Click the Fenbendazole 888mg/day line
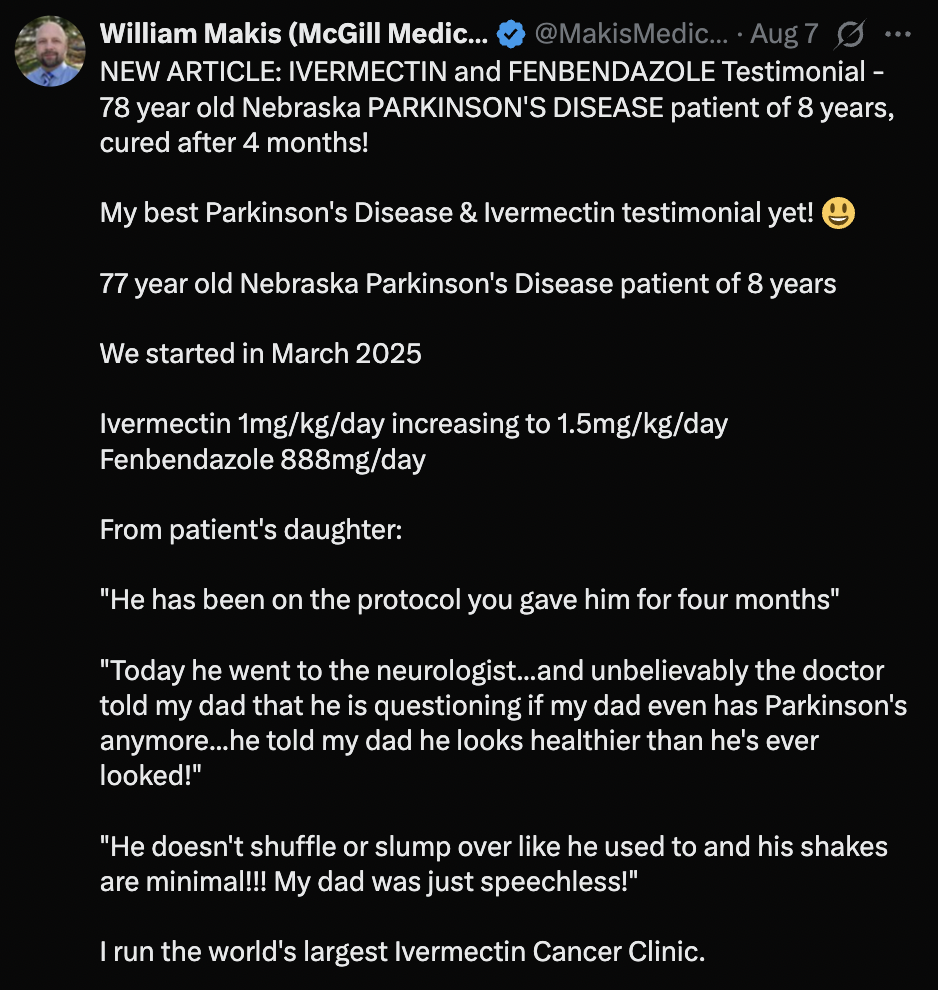938x990 pixels. click(x=263, y=460)
